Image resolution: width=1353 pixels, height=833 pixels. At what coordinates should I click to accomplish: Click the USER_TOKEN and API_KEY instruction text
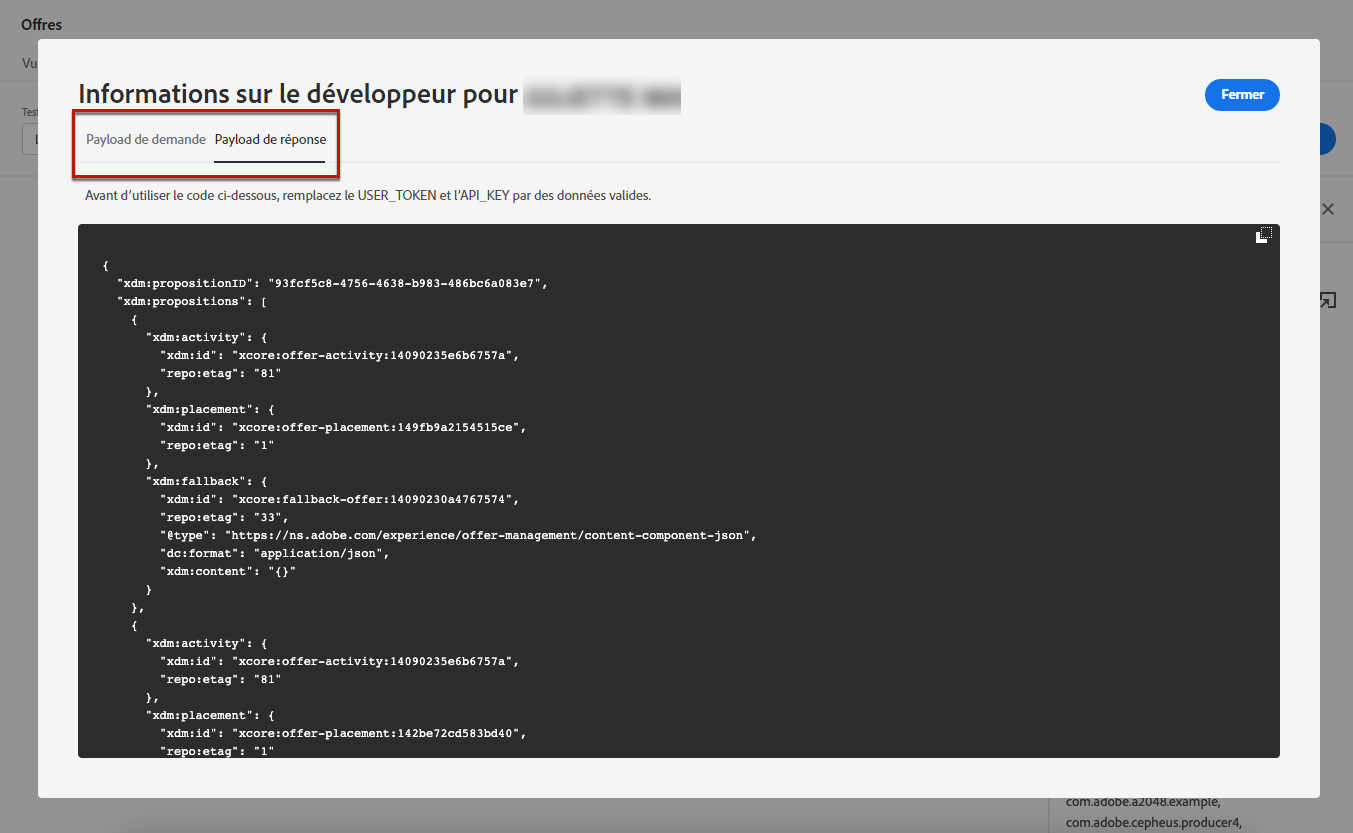(368, 196)
